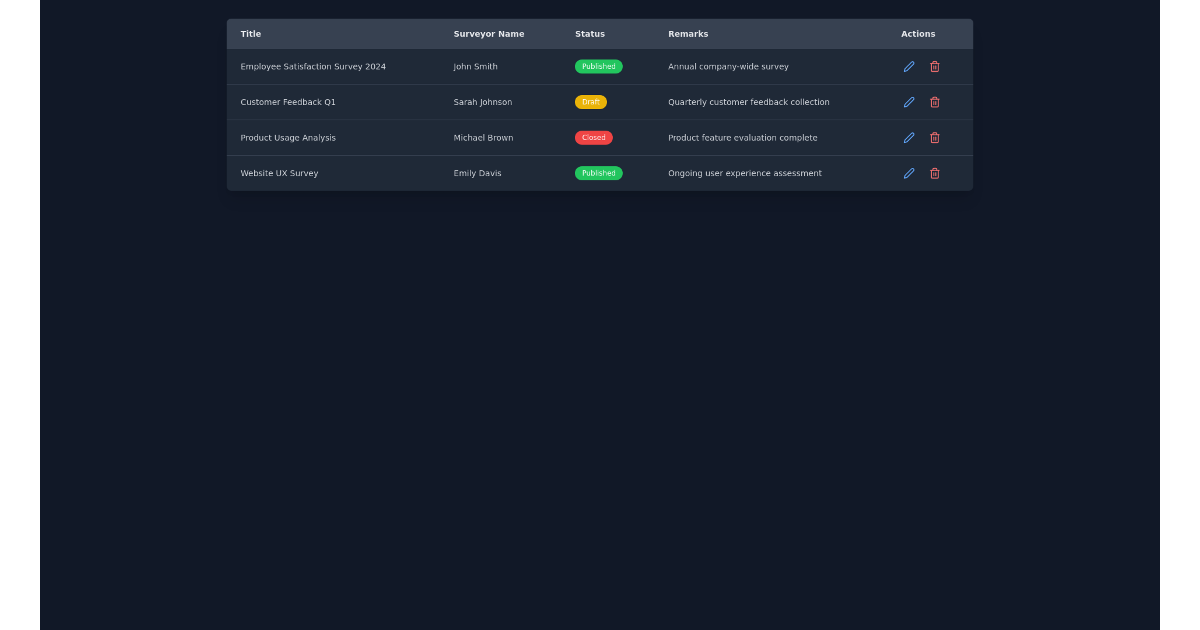Image resolution: width=1200 pixels, height=630 pixels.
Task: Click the Draft status badge
Action: (591, 101)
